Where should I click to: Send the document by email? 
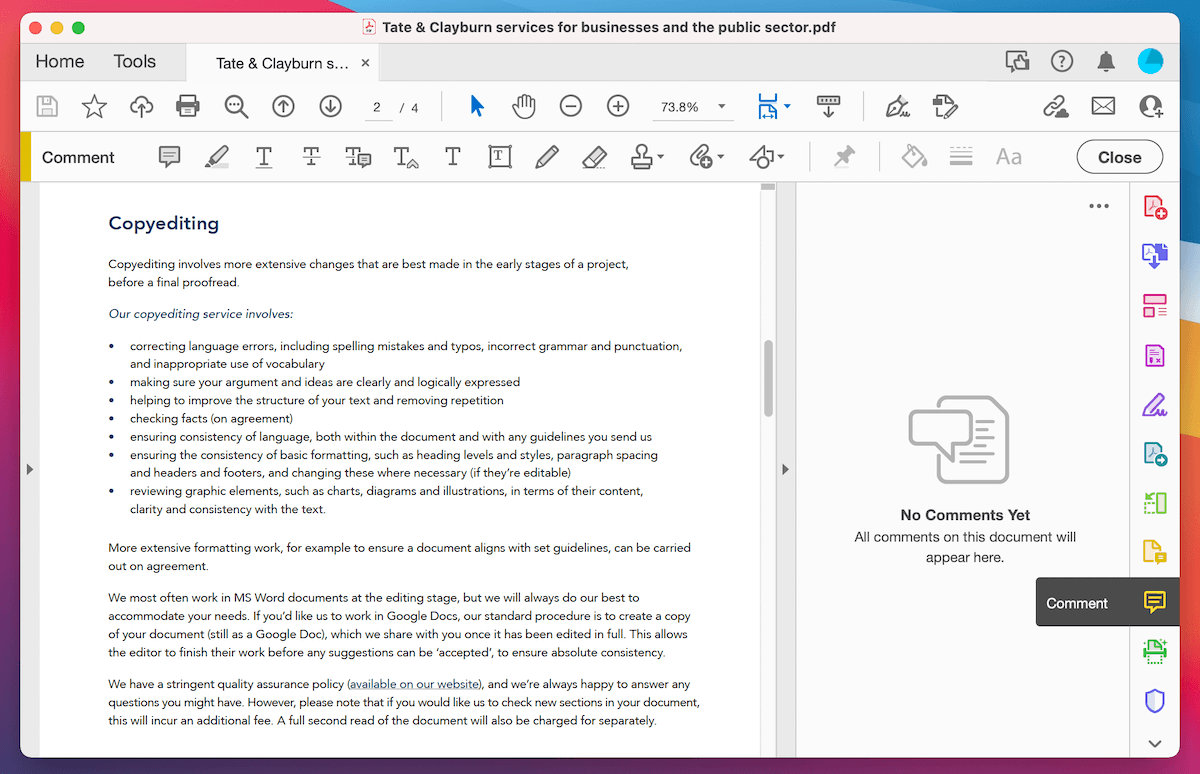(x=1101, y=105)
